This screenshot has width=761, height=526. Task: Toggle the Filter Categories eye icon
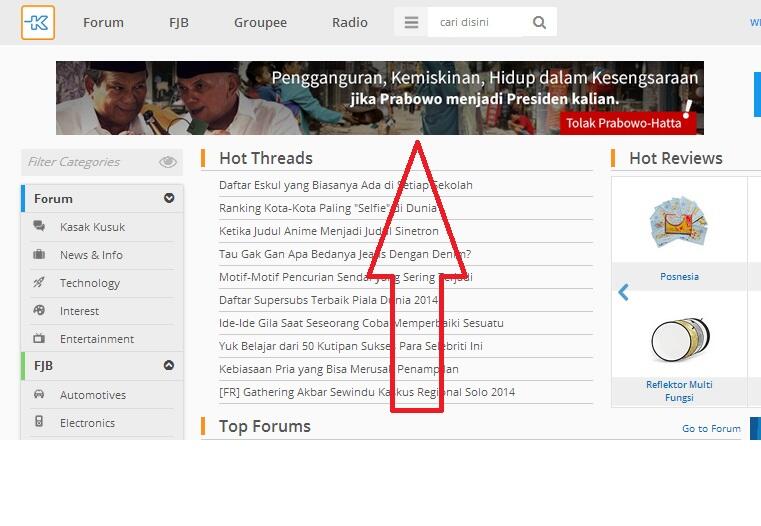pyautogui.click(x=167, y=162)
